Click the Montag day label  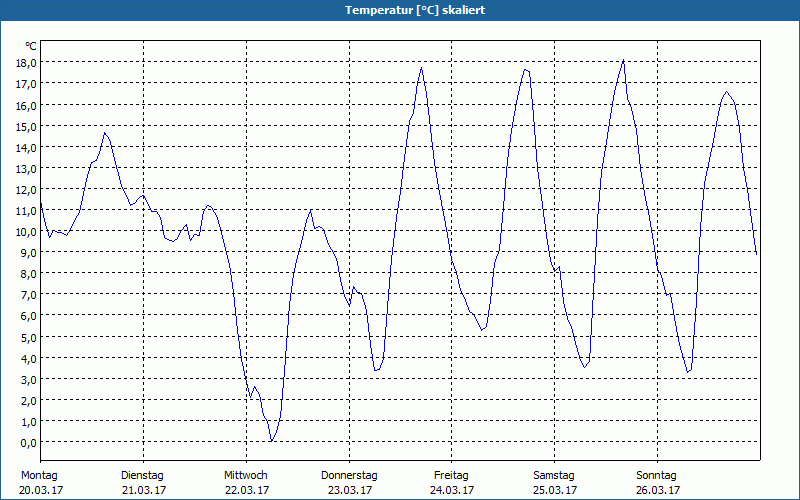tap(39, 476)
